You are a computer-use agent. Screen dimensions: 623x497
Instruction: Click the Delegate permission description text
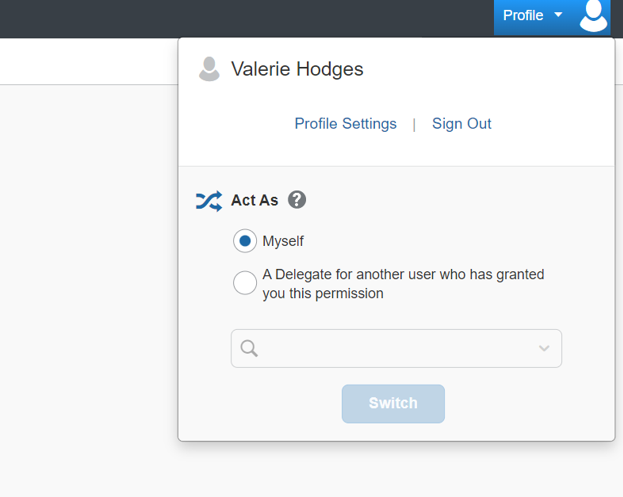point(403,284)
